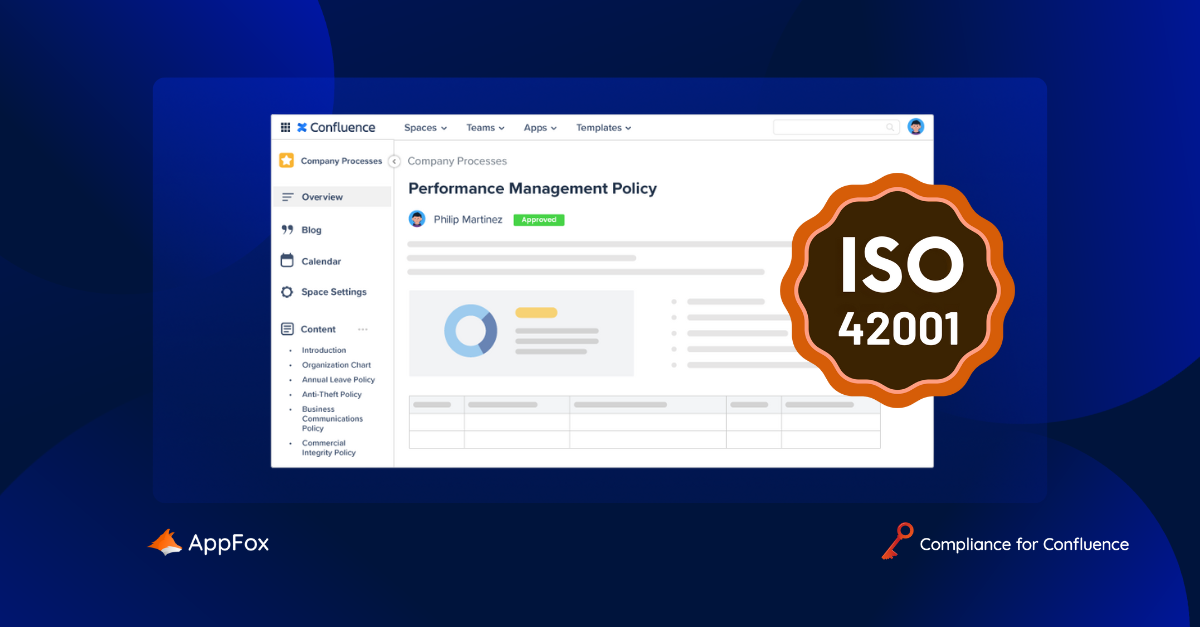Open Space Settings gear icon
The width and height of the screenshot is (1200, 627).
coord(287,292)
